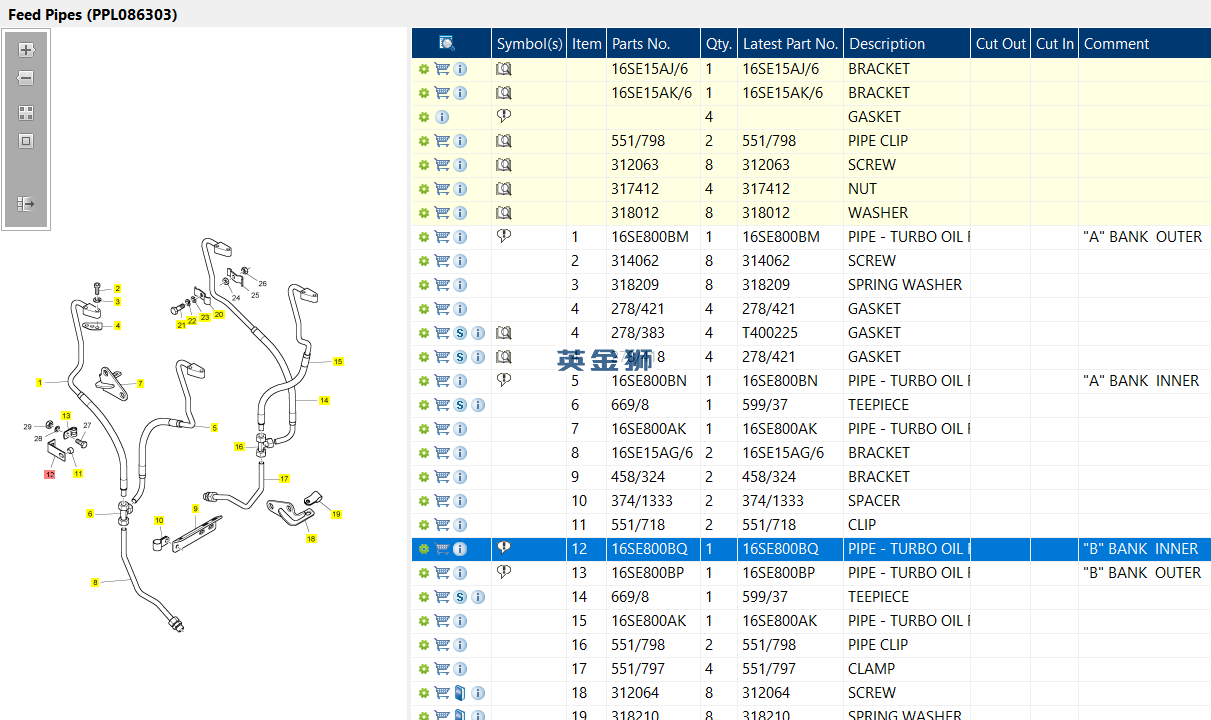This screenshot has width=1211, height=720.
Task: Open the comment bubble on the Qty 4 GASKET row
Action: (504, 116)
